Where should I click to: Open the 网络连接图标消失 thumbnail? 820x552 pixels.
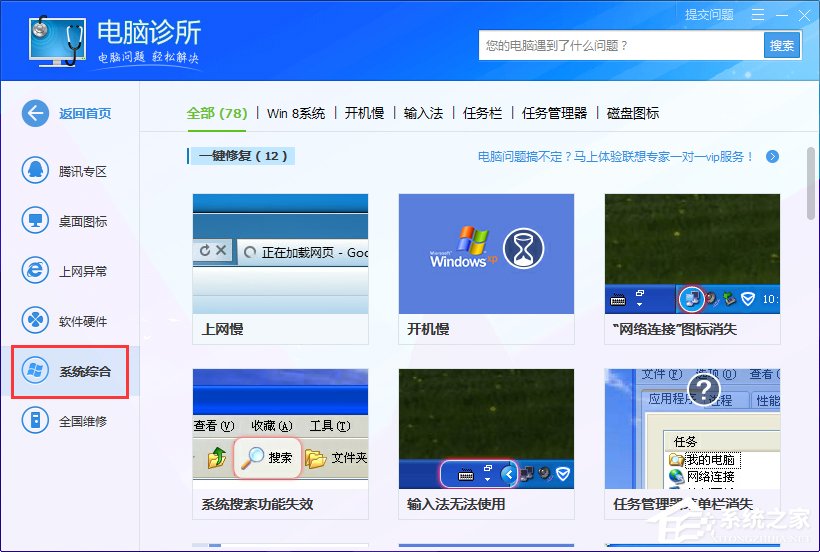[x=692, y=254]
